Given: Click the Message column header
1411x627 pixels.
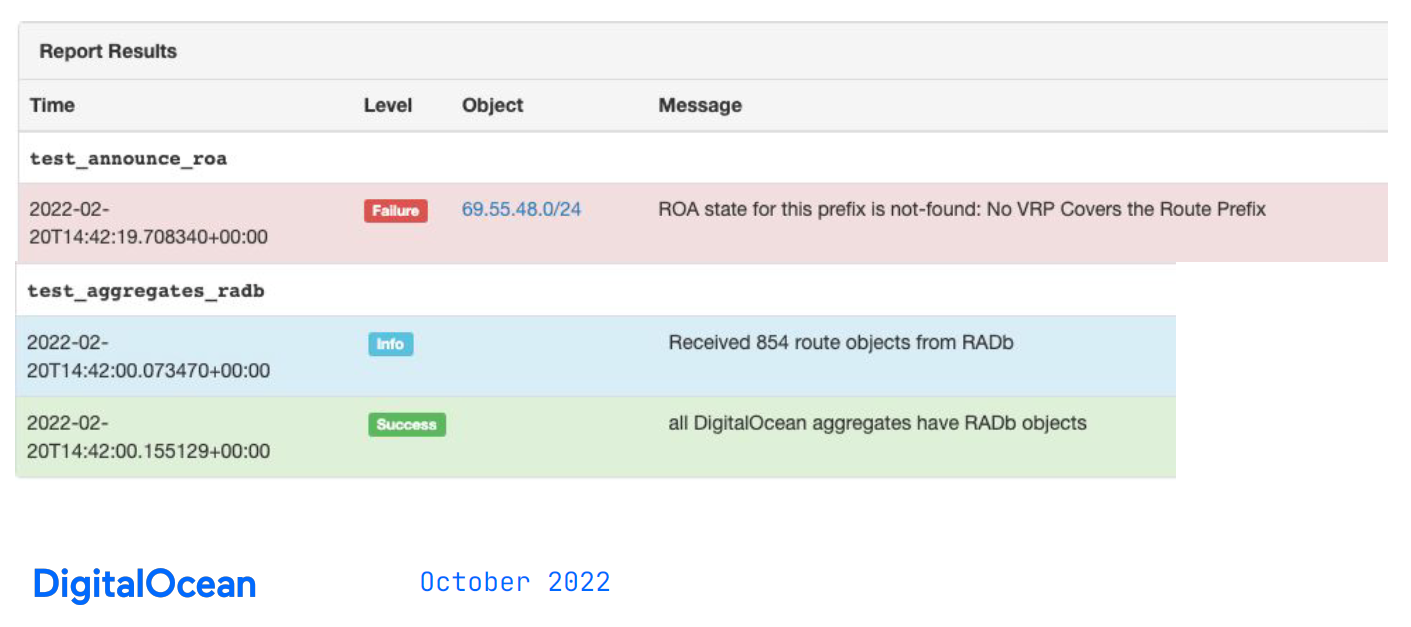Looking at the screenshot, I should click(x=700, y=105).
